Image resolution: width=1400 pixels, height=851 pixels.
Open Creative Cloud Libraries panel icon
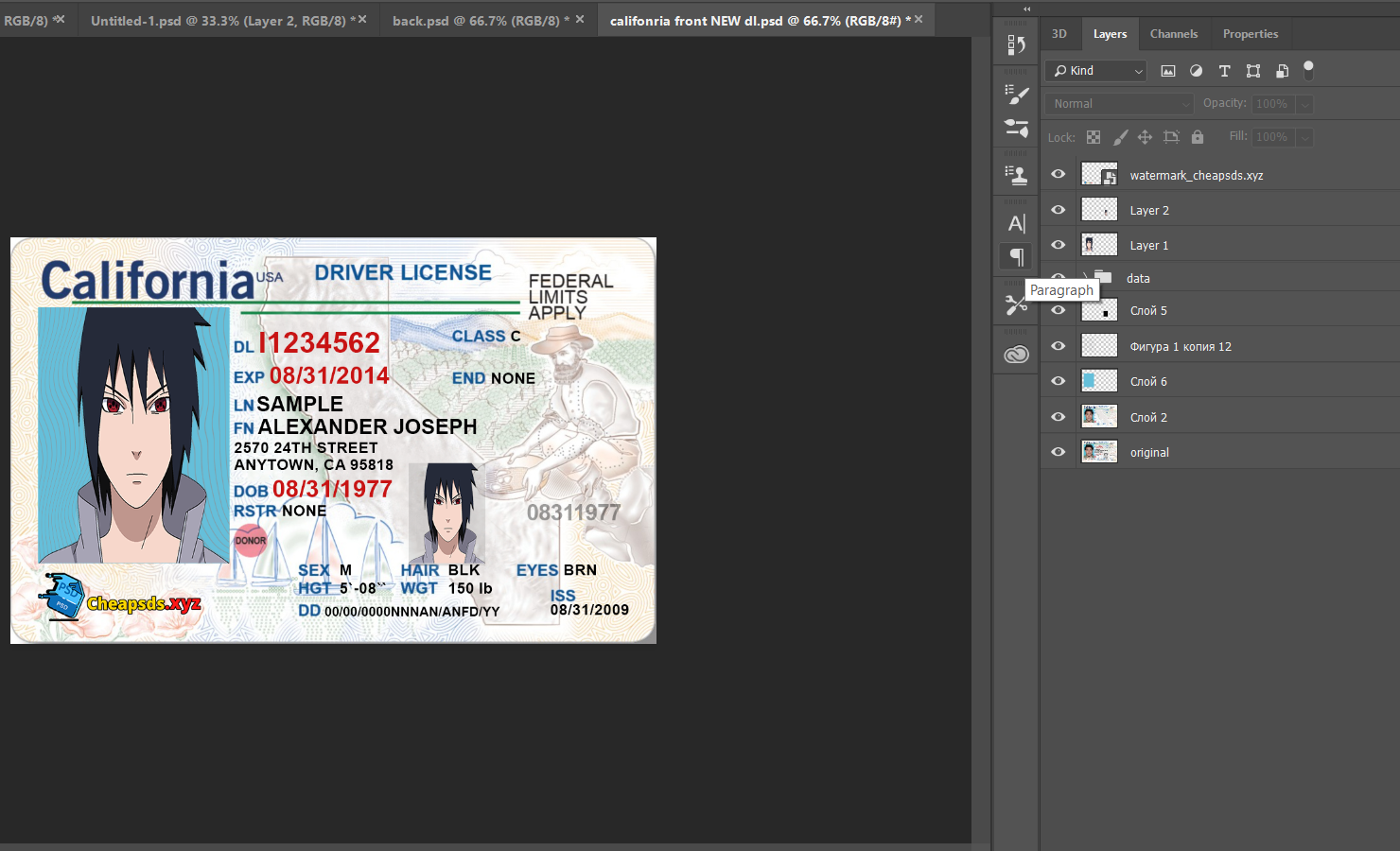click(x=1016, y=355)
